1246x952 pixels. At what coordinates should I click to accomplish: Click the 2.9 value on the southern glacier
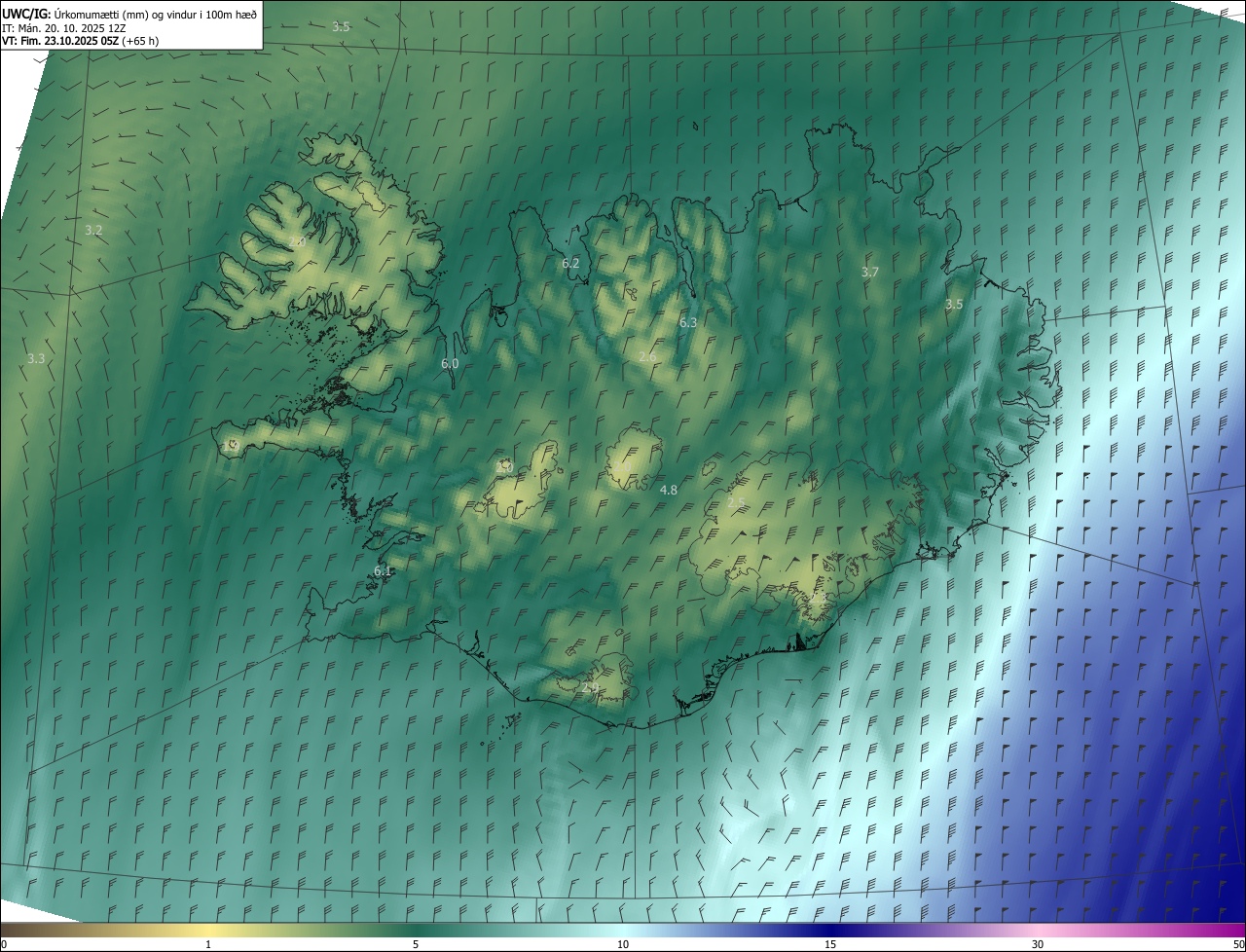pyautogui.click(x=590, y=688)
